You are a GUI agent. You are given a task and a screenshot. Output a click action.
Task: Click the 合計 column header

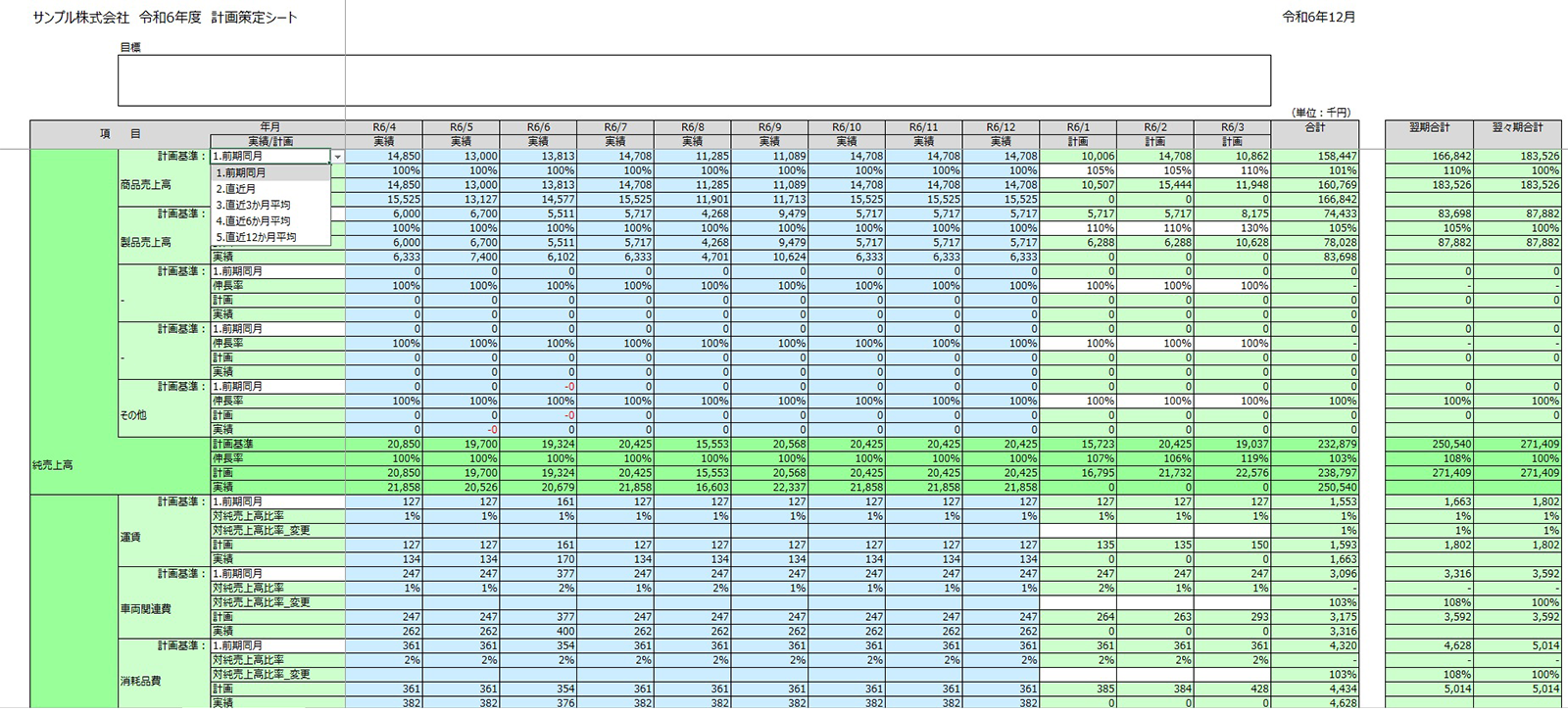coord(1315,127)
